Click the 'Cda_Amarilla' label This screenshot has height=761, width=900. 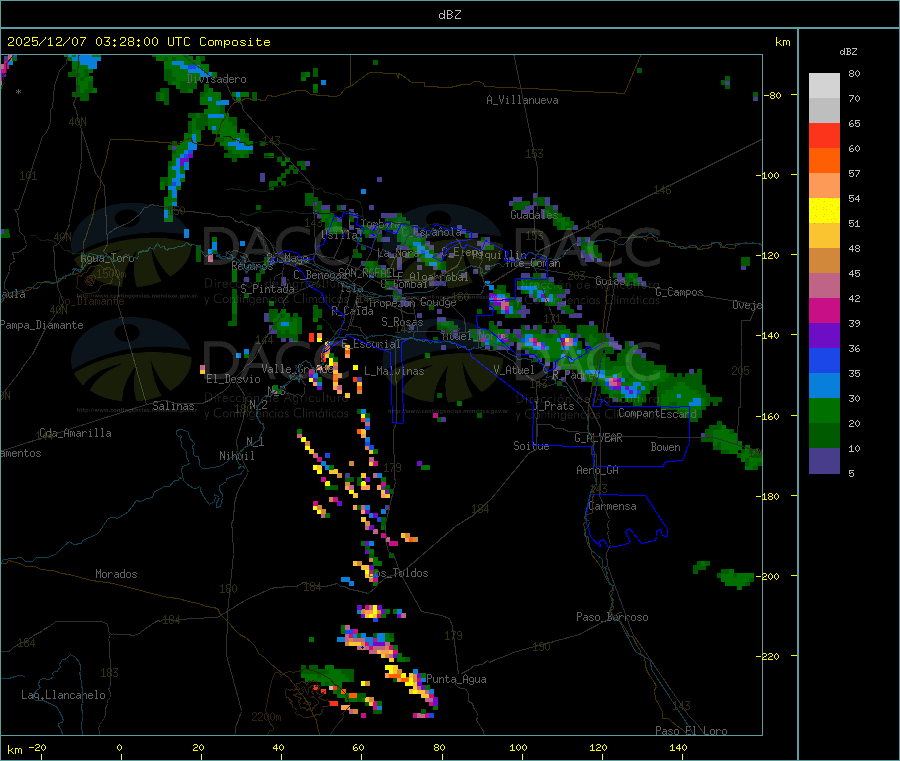pos(75,433)
